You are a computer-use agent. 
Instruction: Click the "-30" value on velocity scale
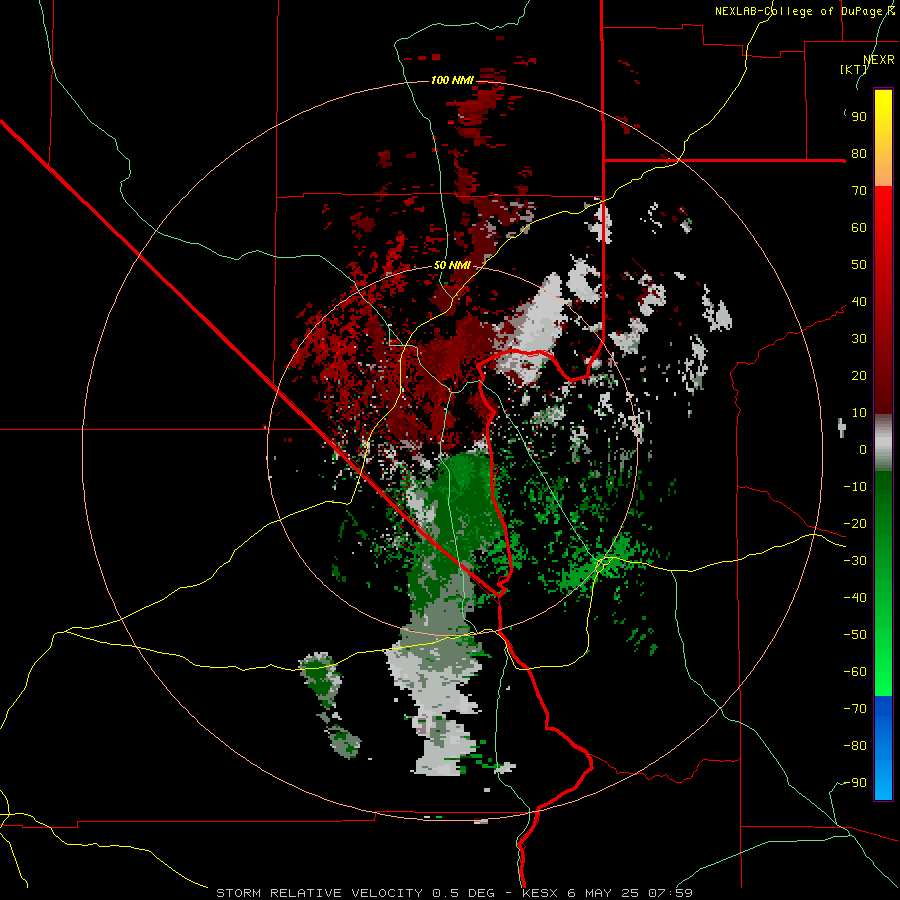[855, 561]
